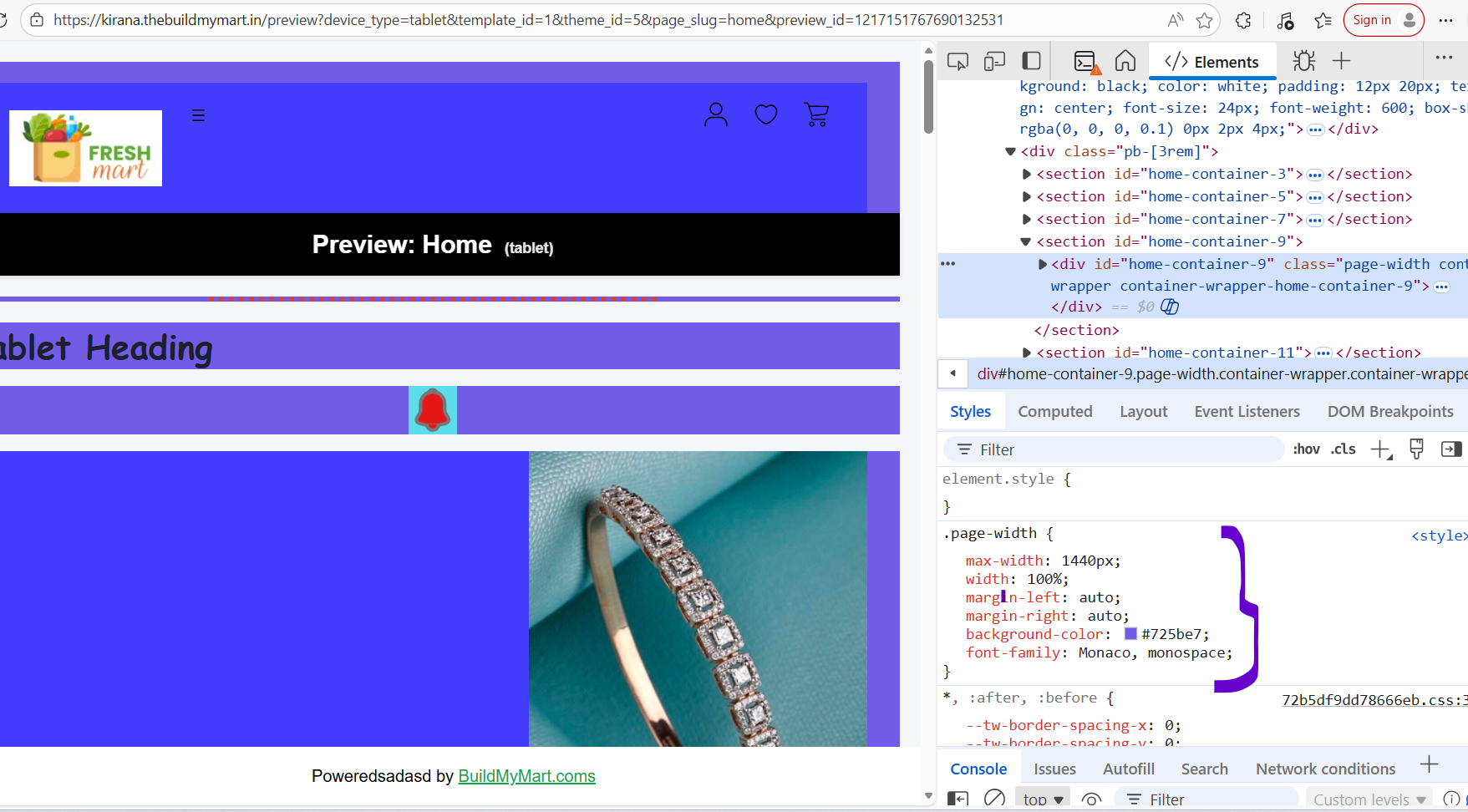Open the #725be7 background-color swatch

click(1130, 634)
